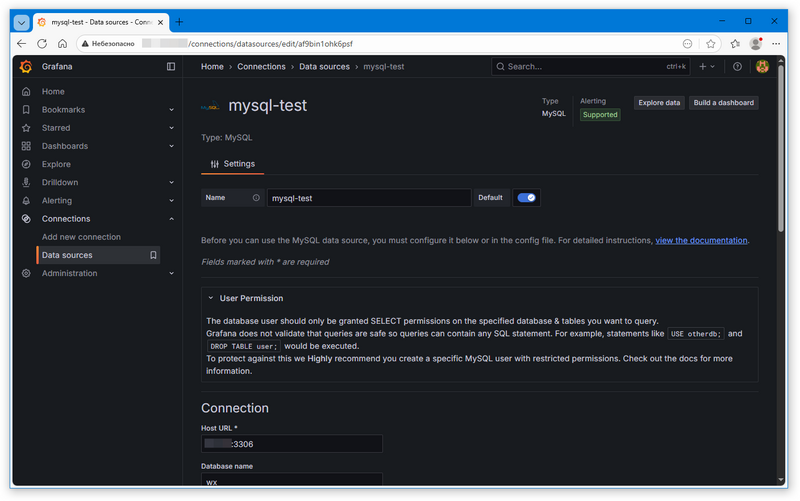Open Add new connection in the sidebar
The width and height of the screenshot is (800, 501).
point(81,237)
